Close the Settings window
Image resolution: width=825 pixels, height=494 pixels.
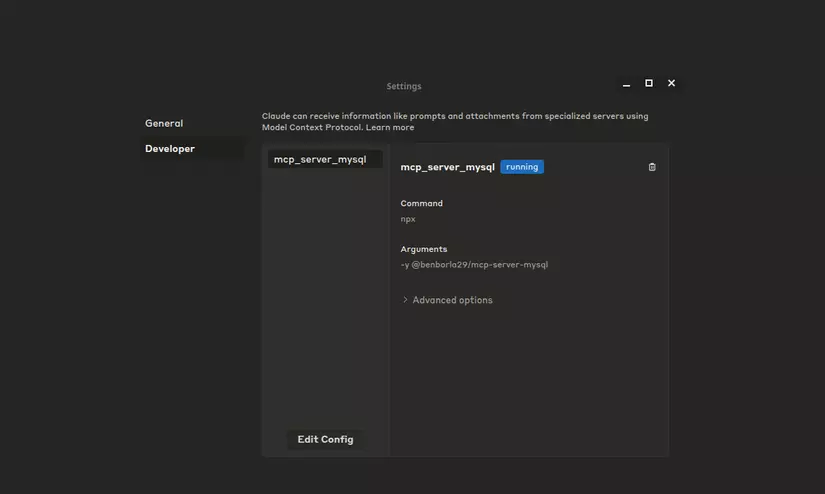point(671,83)
